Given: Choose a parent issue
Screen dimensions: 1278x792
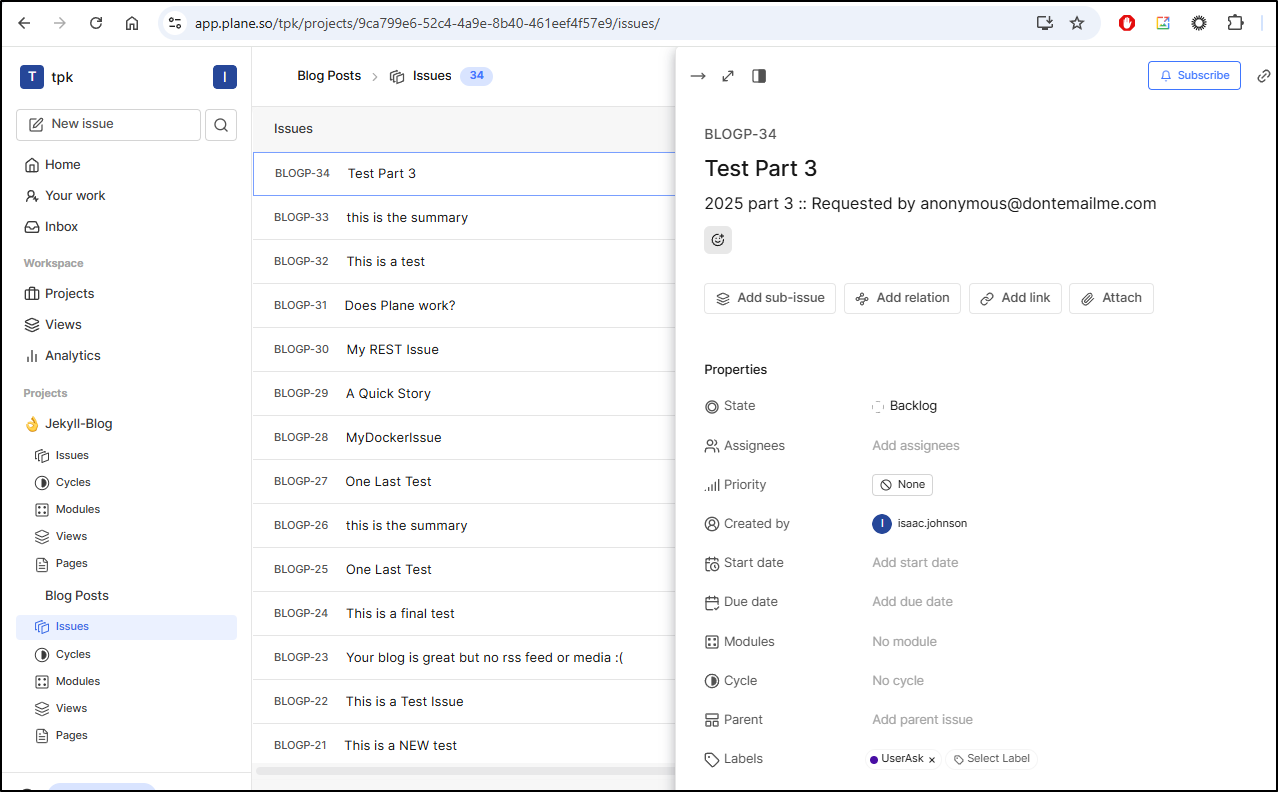Looking at the screenshot, I should coord(922,720).
